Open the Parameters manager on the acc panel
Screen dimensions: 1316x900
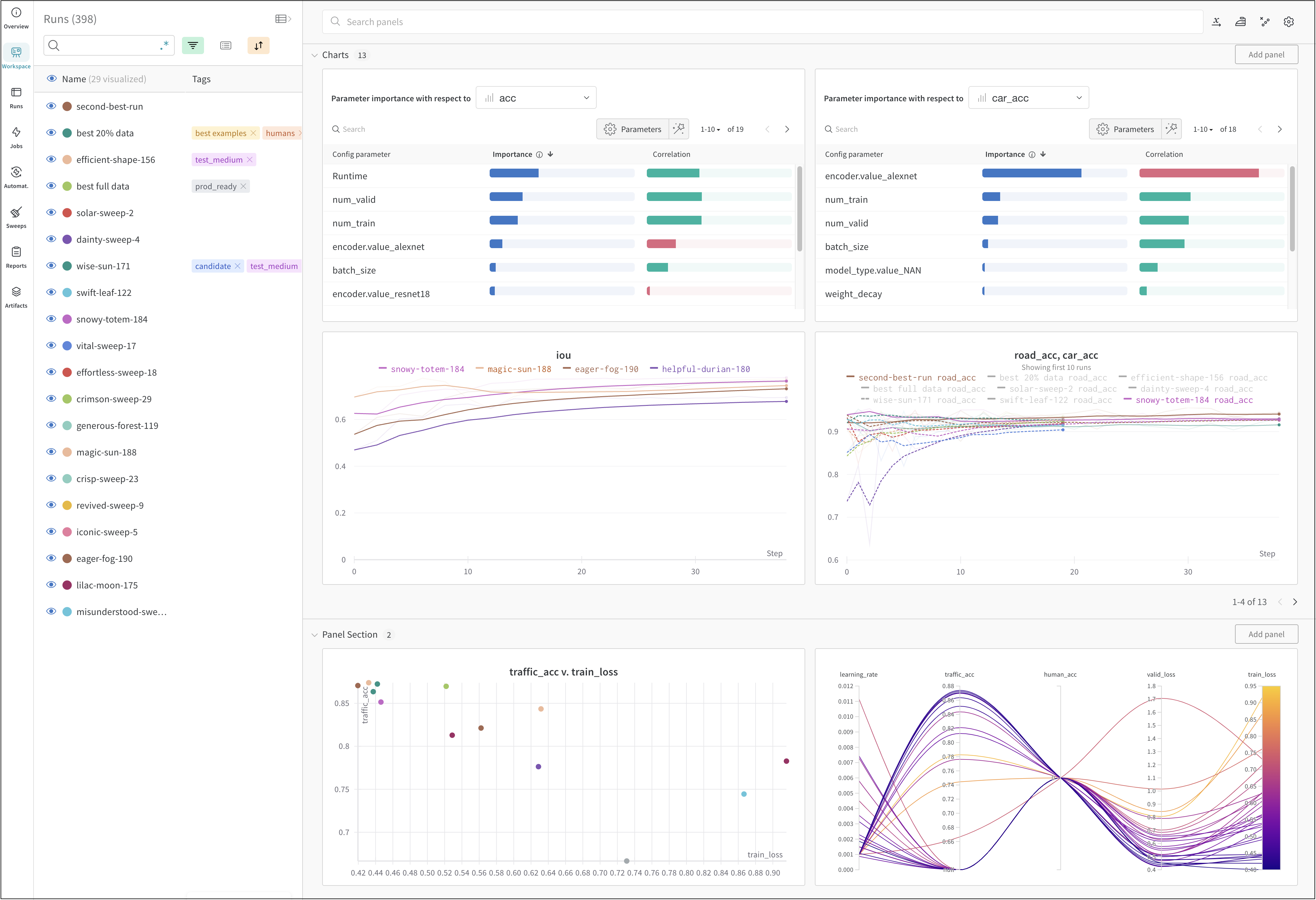(633, 128)
